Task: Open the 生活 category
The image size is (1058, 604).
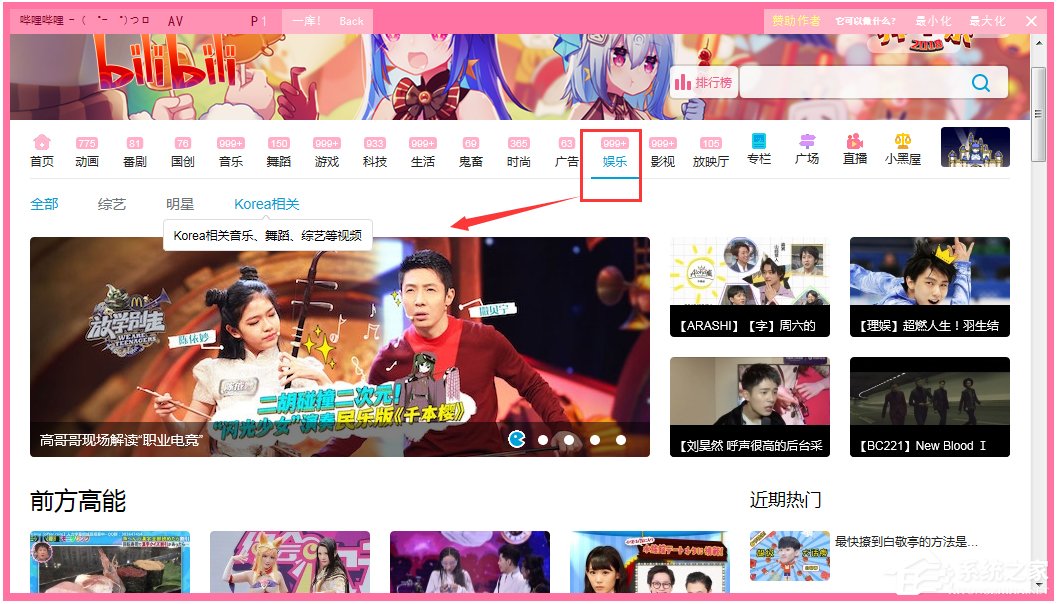Action: pyautogui.click(x=423, y=152)
